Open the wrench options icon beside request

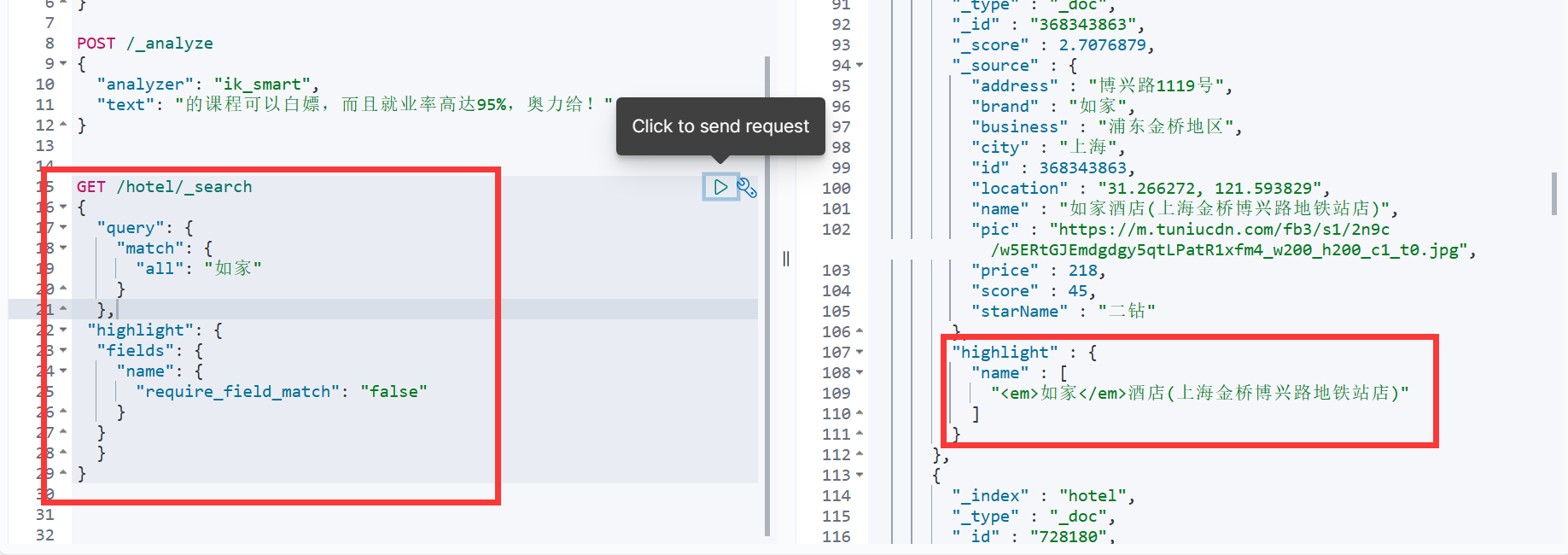(747, 187)
